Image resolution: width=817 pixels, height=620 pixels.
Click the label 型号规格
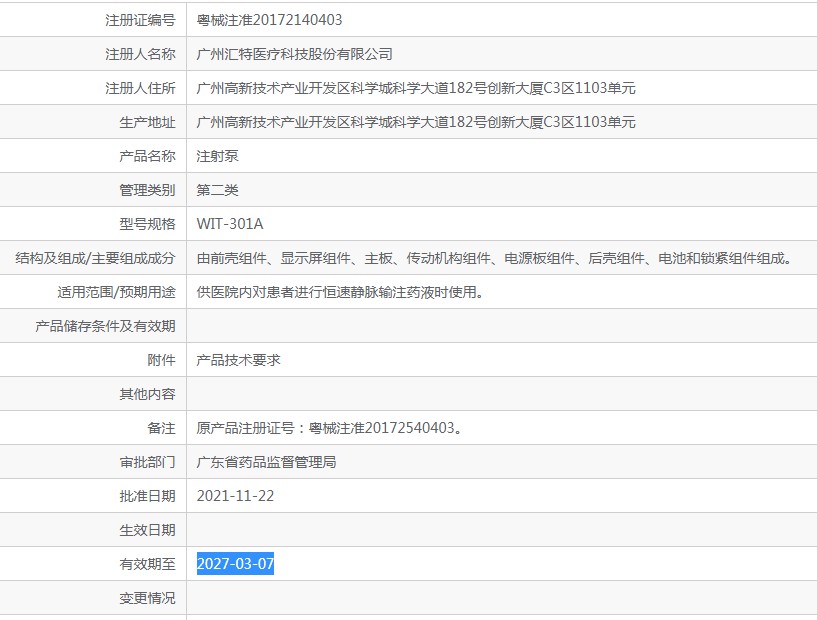click(147, 224)
